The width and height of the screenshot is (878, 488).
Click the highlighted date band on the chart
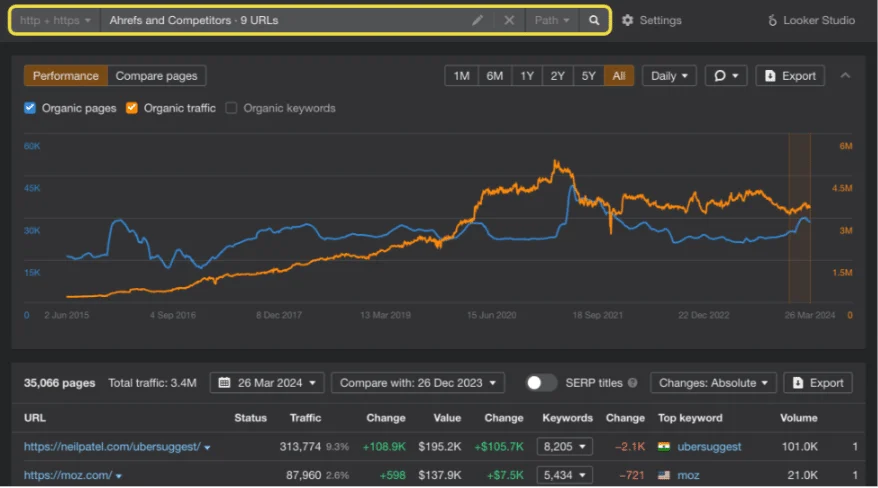pos(800,218)
